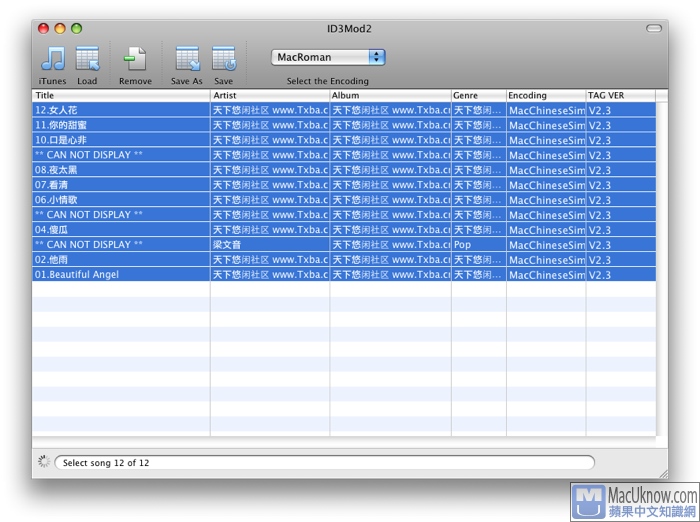Sort by Album column header

point(390,95)
